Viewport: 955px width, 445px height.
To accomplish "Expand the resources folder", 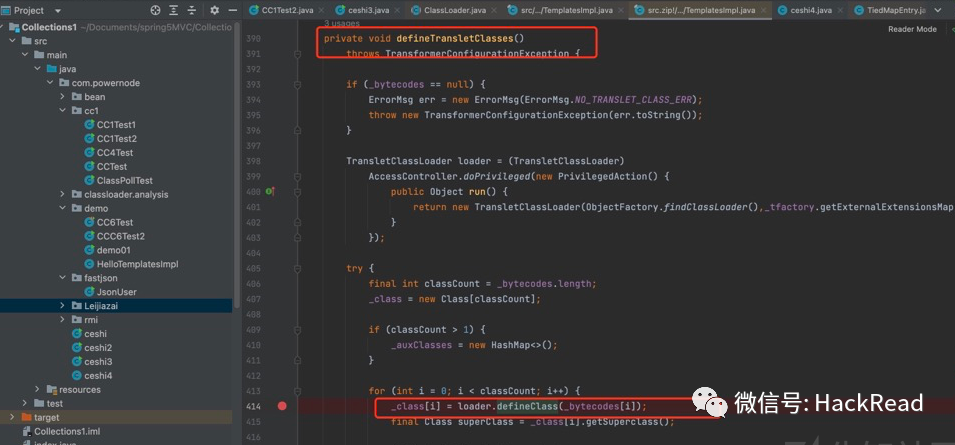I will coord(37,390).
